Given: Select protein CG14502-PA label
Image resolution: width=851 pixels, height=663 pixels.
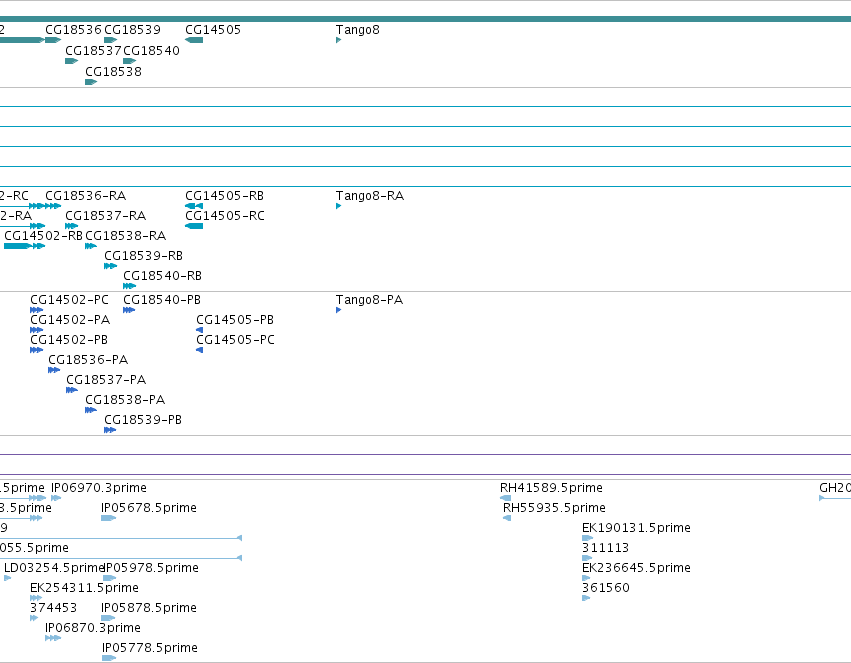Looking at the screenshot, I should (x=70, y=320).
